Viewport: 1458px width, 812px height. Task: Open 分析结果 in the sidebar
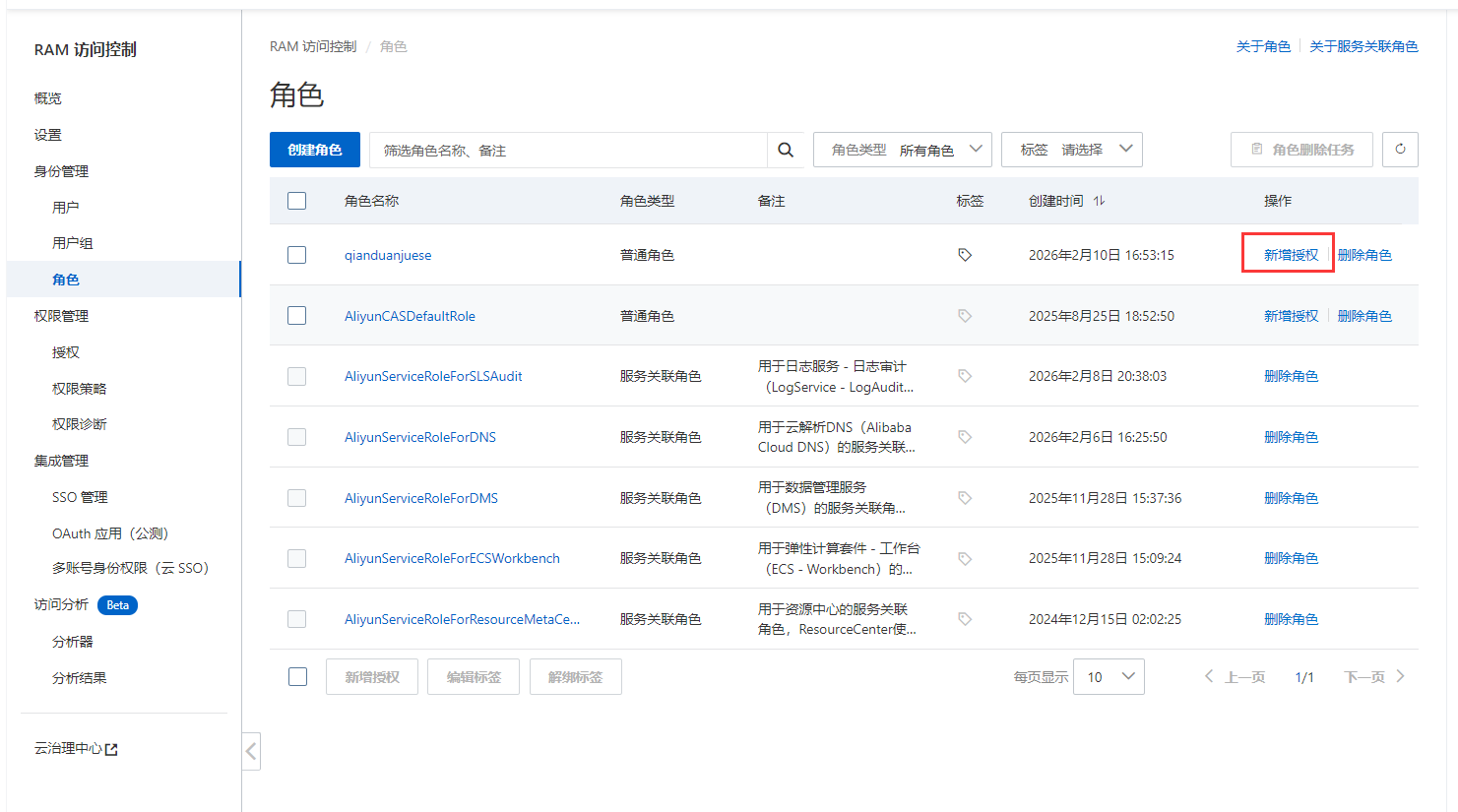(x=79, y=678)
